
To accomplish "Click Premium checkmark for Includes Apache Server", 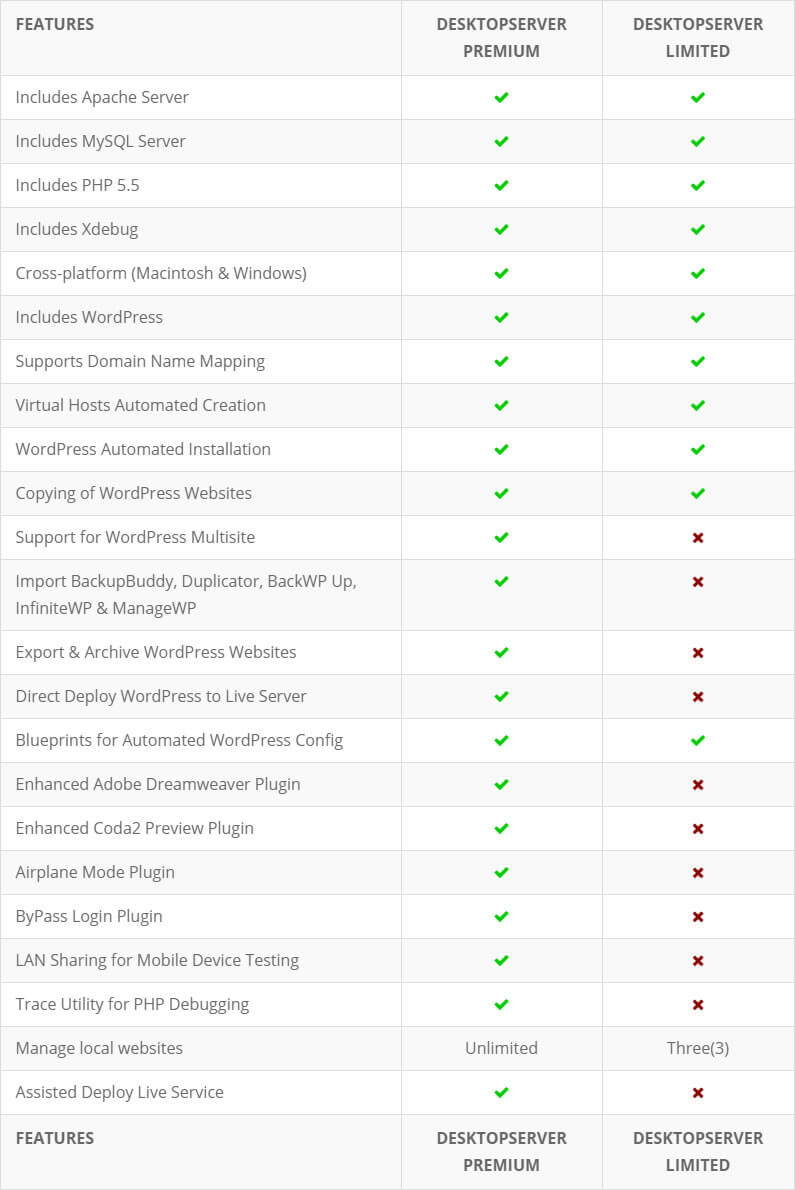I will point(501,97).
